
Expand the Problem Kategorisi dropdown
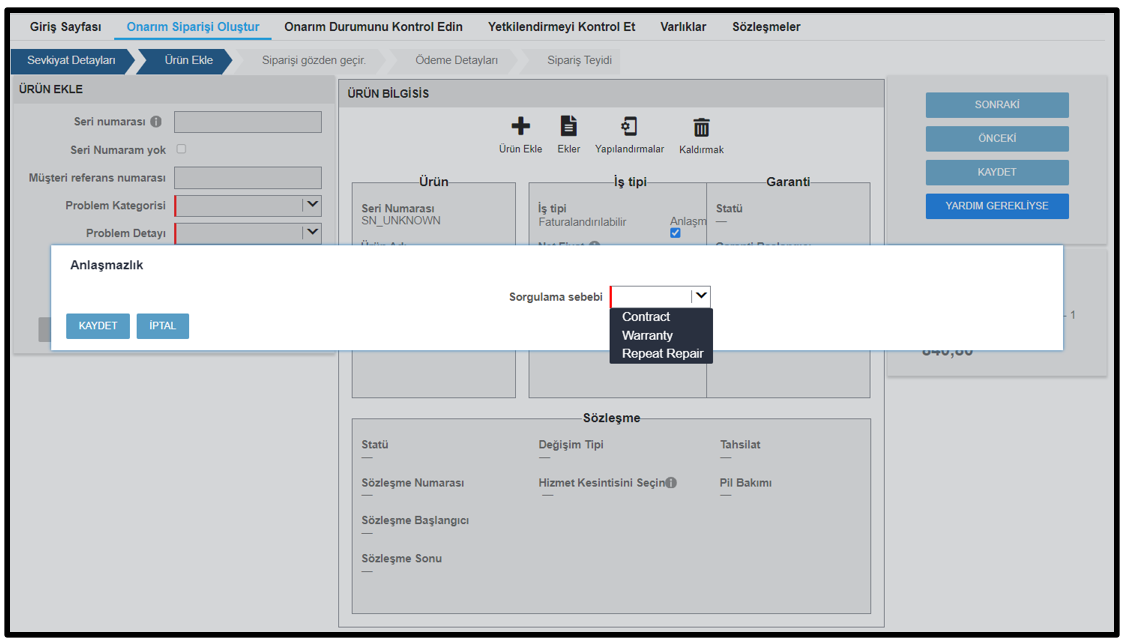248,206
